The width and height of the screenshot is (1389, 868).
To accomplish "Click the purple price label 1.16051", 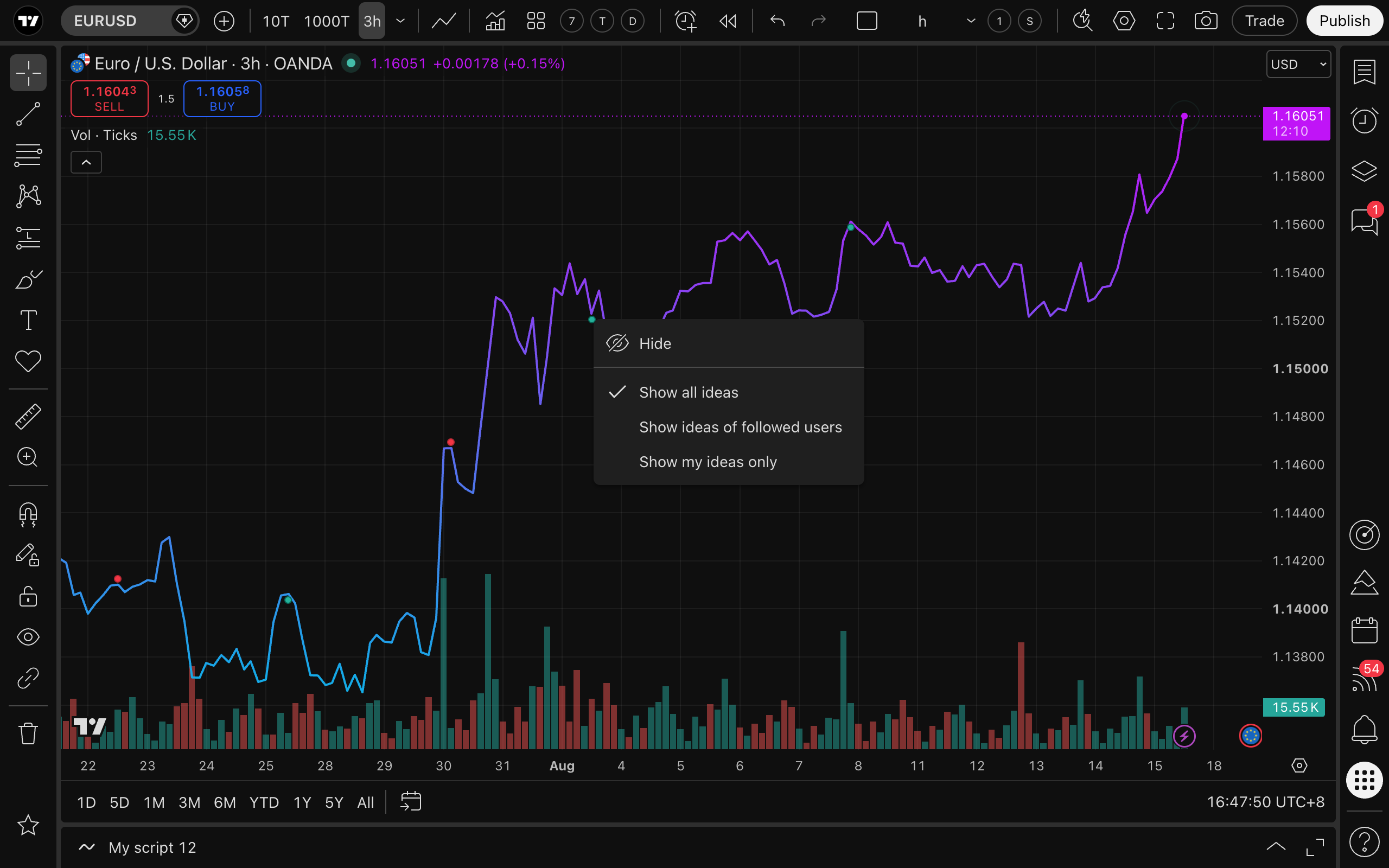I will point(1296,124).
